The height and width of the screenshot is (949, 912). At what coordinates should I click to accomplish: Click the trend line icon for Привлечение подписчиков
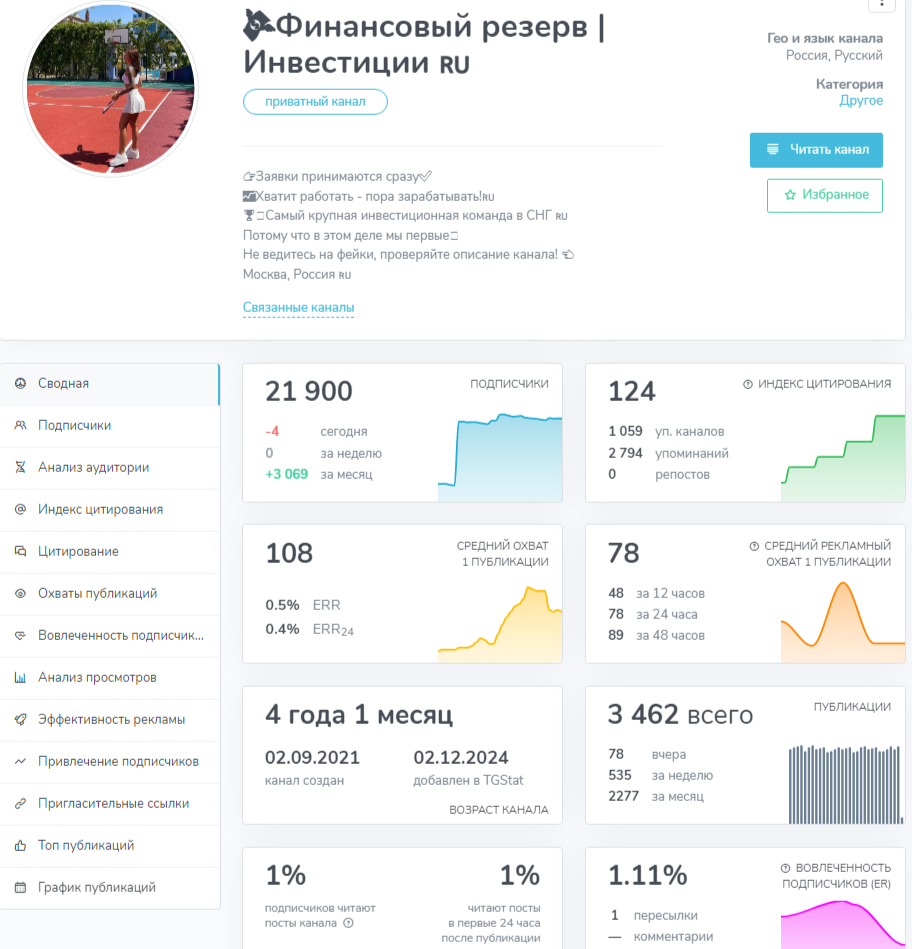point(21,761)
